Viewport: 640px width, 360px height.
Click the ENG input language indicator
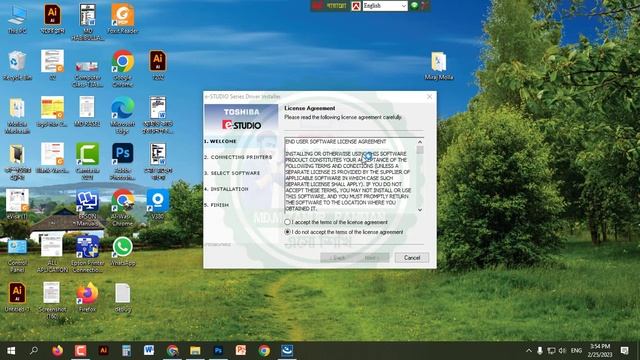pos(576,351)
